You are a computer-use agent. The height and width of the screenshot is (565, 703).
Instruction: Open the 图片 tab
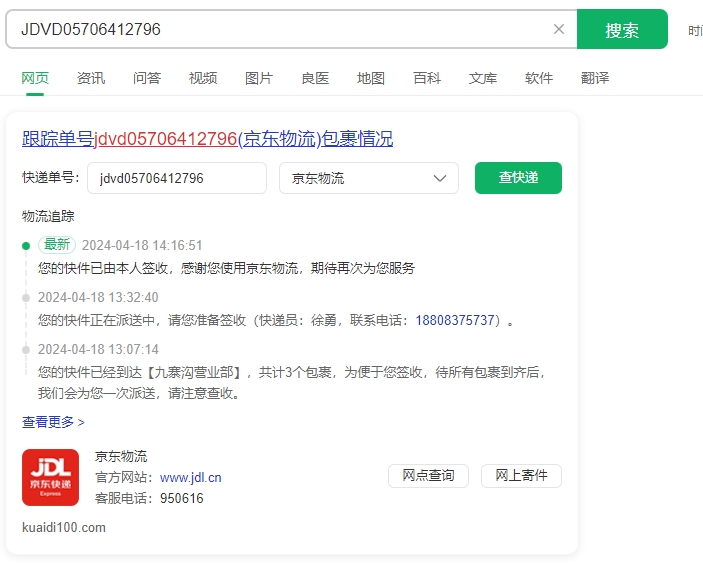tap(259, 78)
